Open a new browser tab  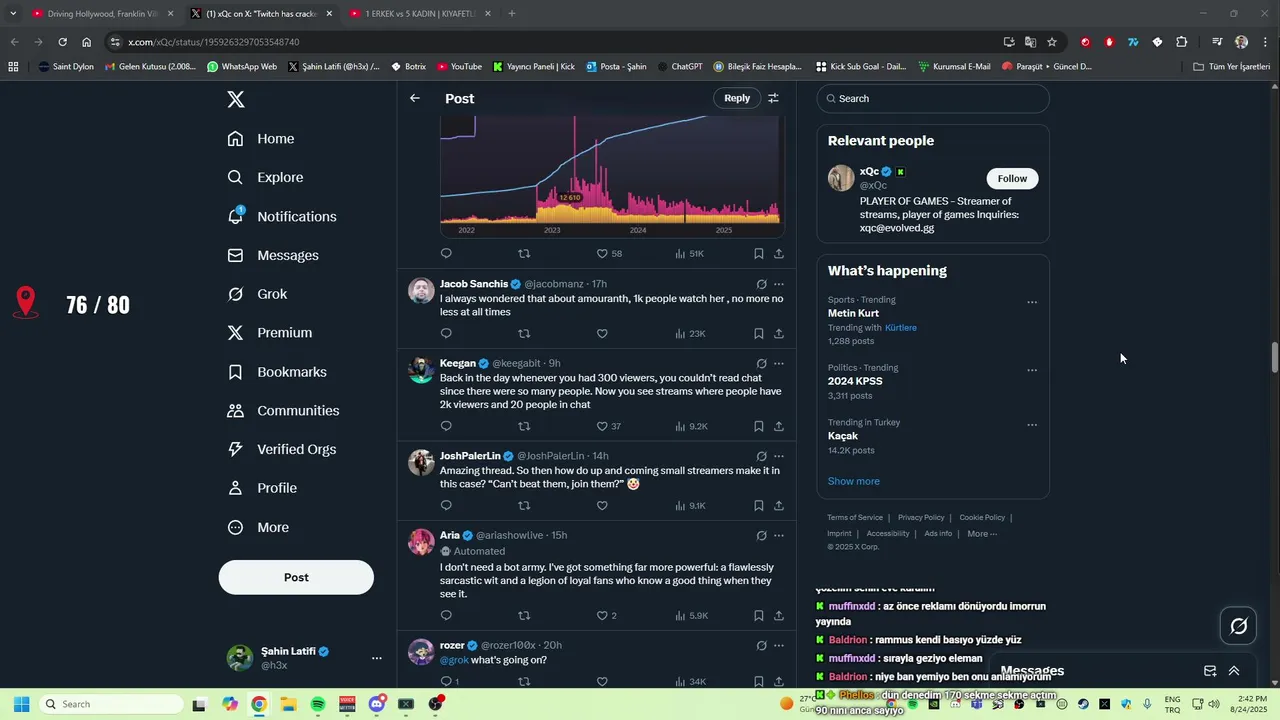[512, 14]
